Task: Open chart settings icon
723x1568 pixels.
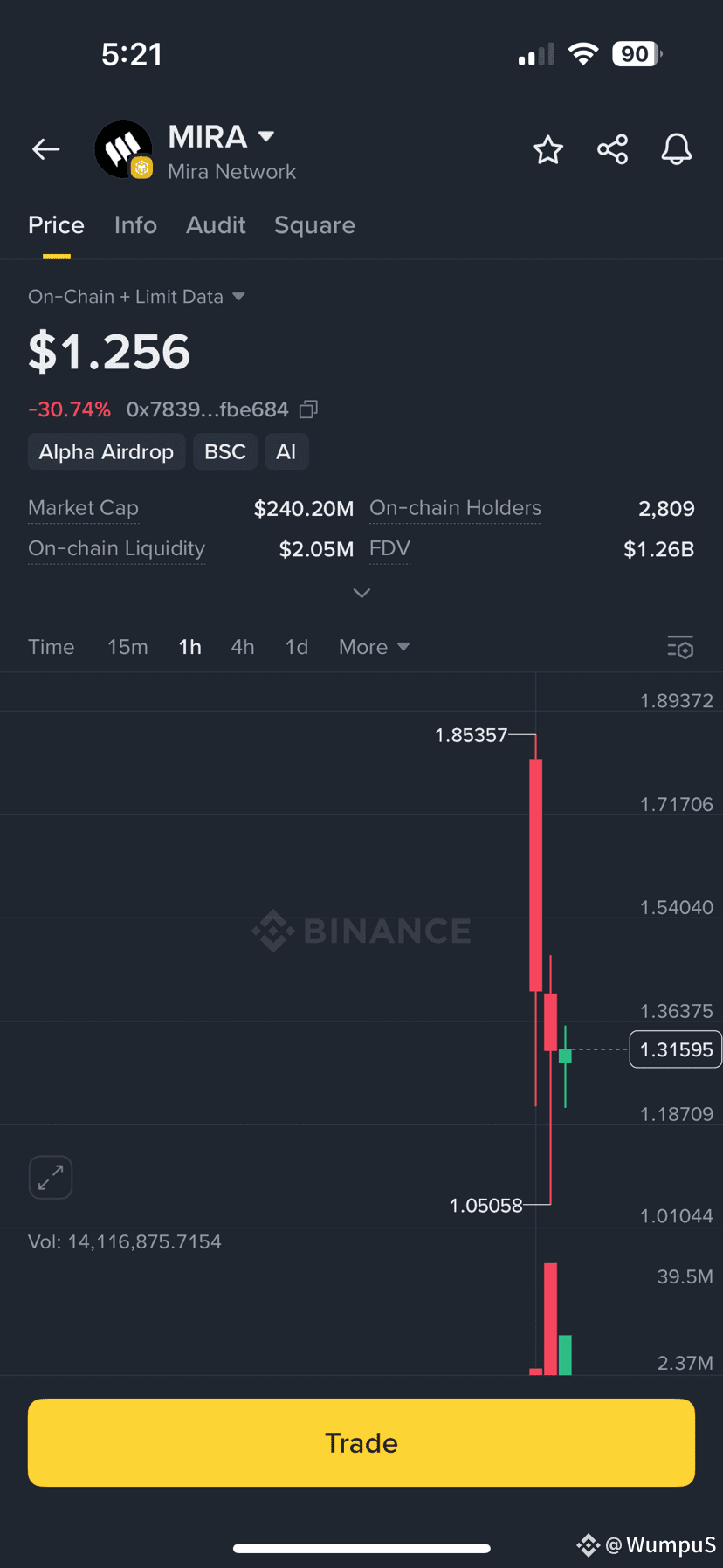Action: click(x=680, y=647)
